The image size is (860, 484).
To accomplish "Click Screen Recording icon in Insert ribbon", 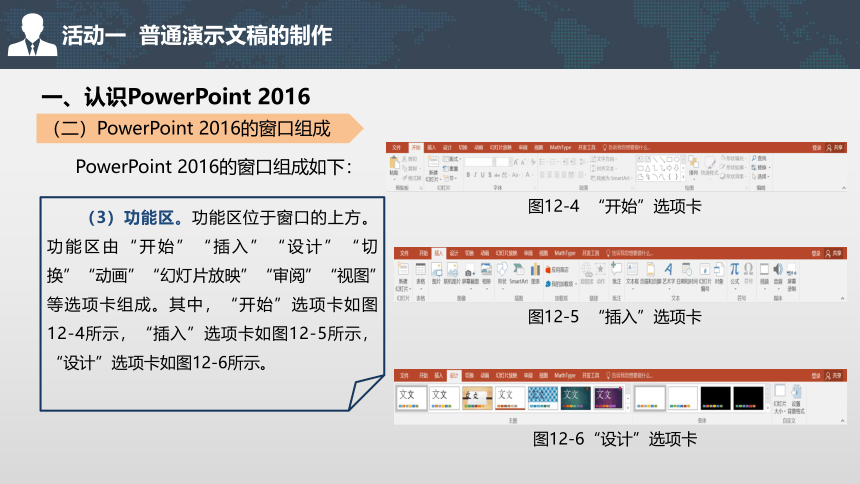I will click(791, 269).
